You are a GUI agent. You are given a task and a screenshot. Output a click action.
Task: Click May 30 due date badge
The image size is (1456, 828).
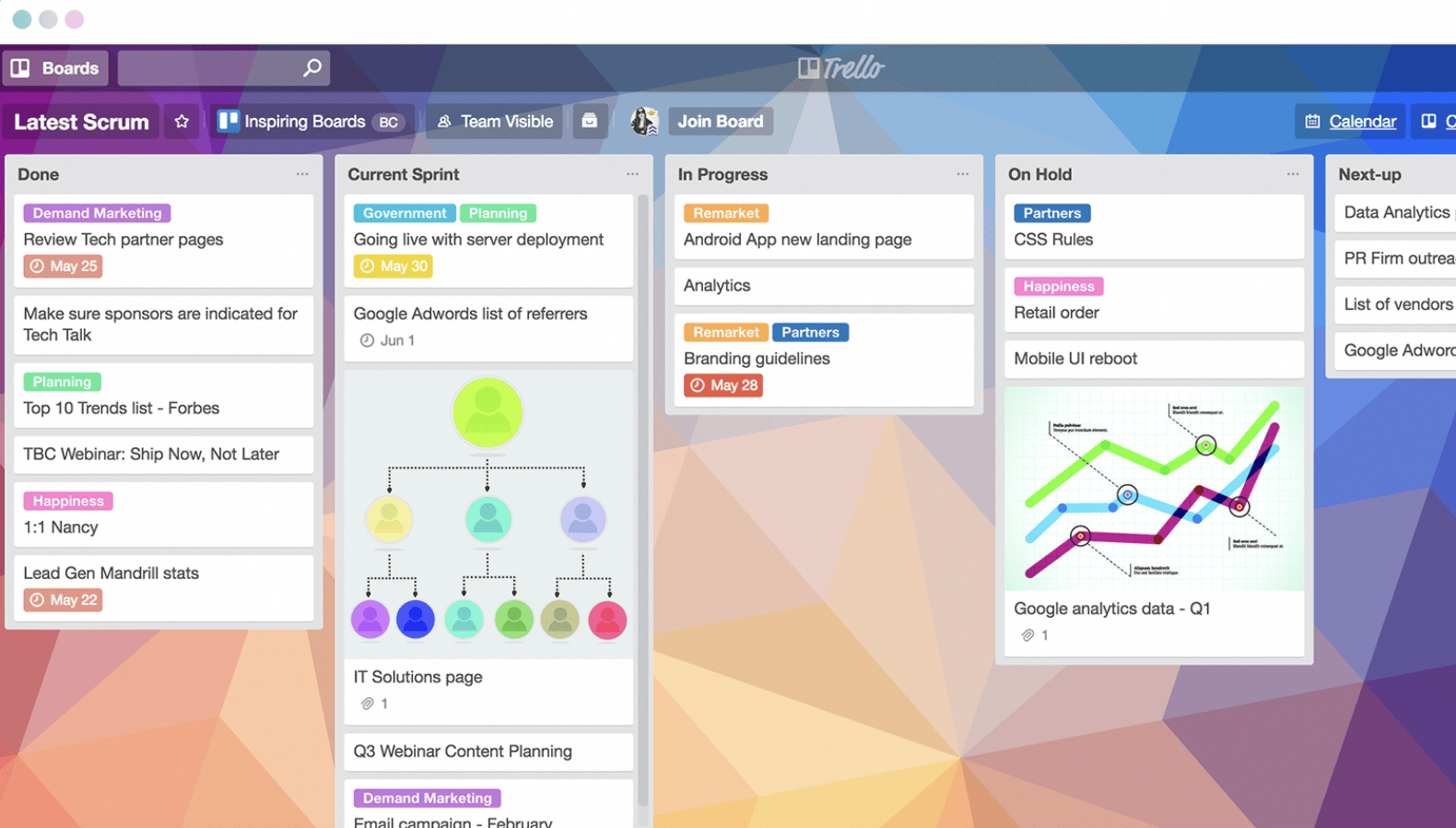pos(393,266)
